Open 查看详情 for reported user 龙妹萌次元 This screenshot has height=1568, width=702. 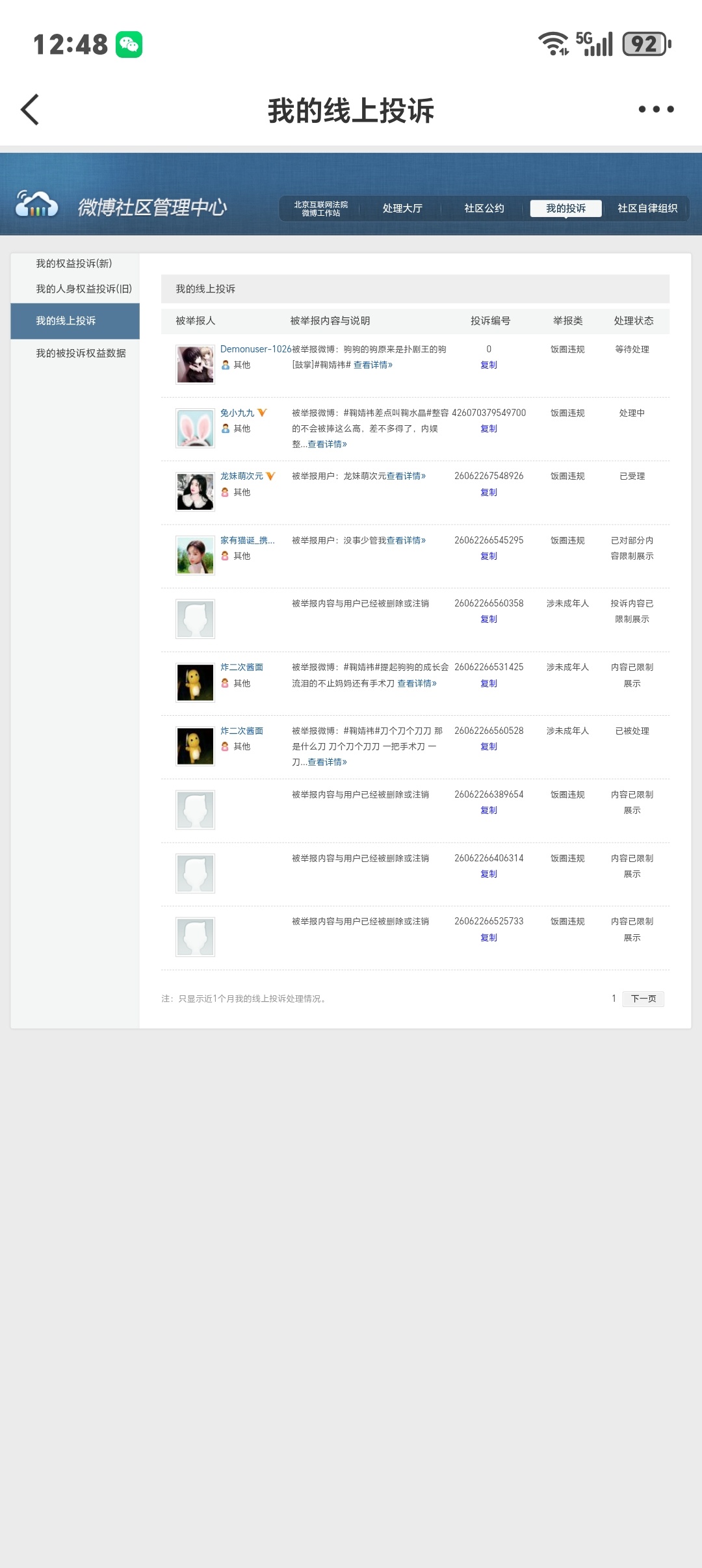point(406,476)
